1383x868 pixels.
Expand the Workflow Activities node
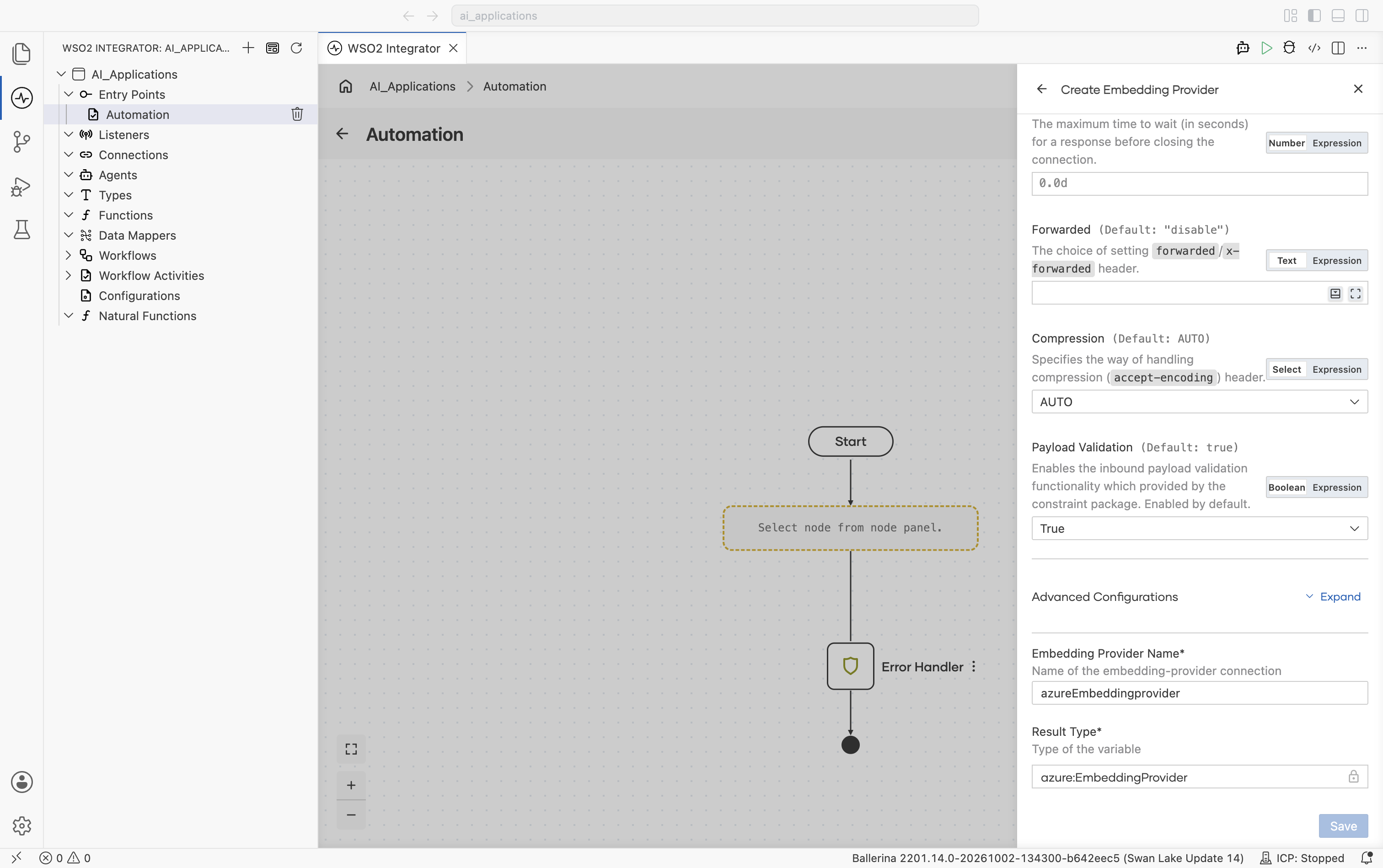(x=68, y=276)
